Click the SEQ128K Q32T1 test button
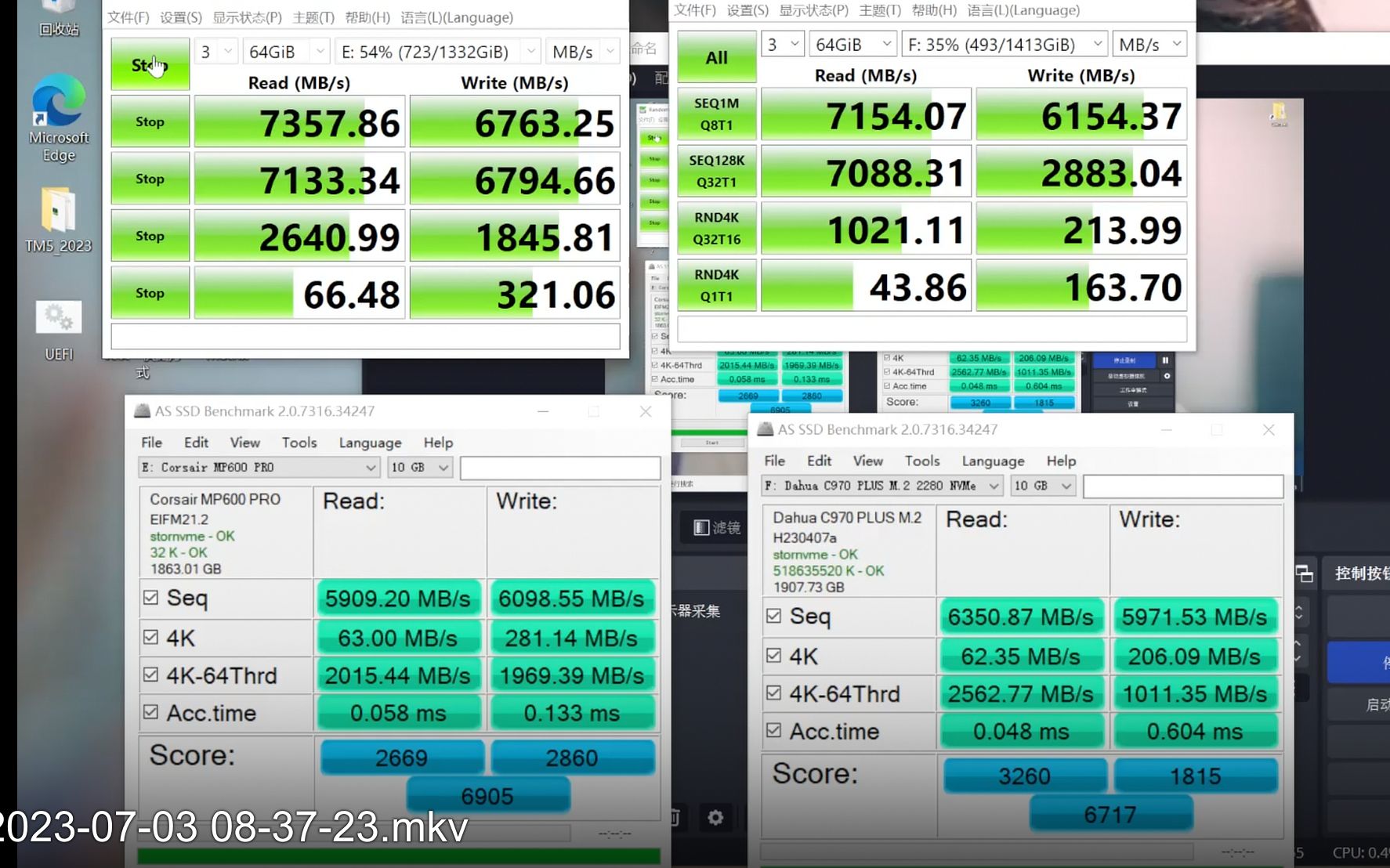The height and width of the screenshot is (868, 1390). point(717,172)
